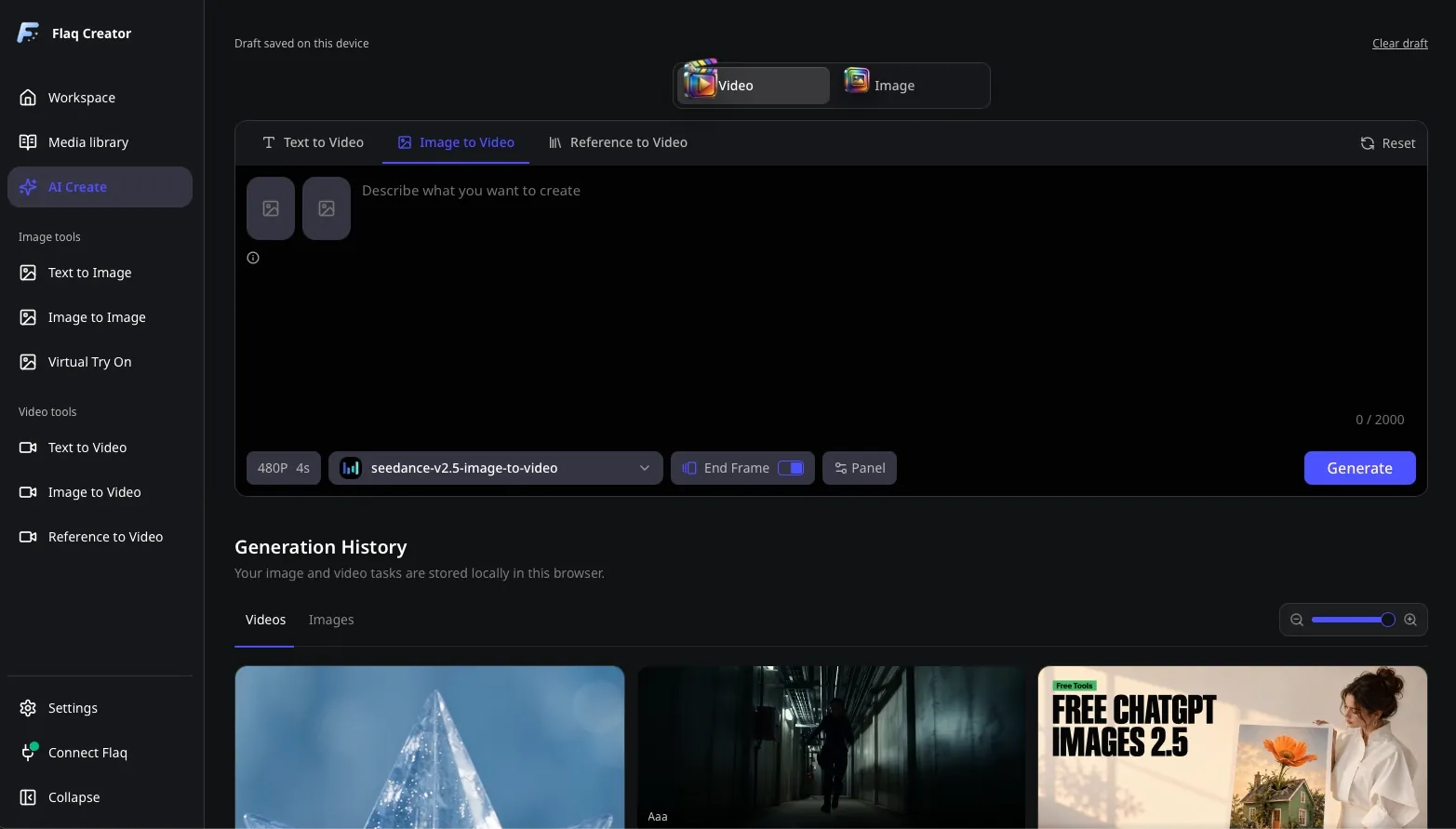The width and height of the screenshot is (1456, 829).
Task: Click the zoom in magnifier icon
Action: pyautogui.click(x=1410, y=620)
